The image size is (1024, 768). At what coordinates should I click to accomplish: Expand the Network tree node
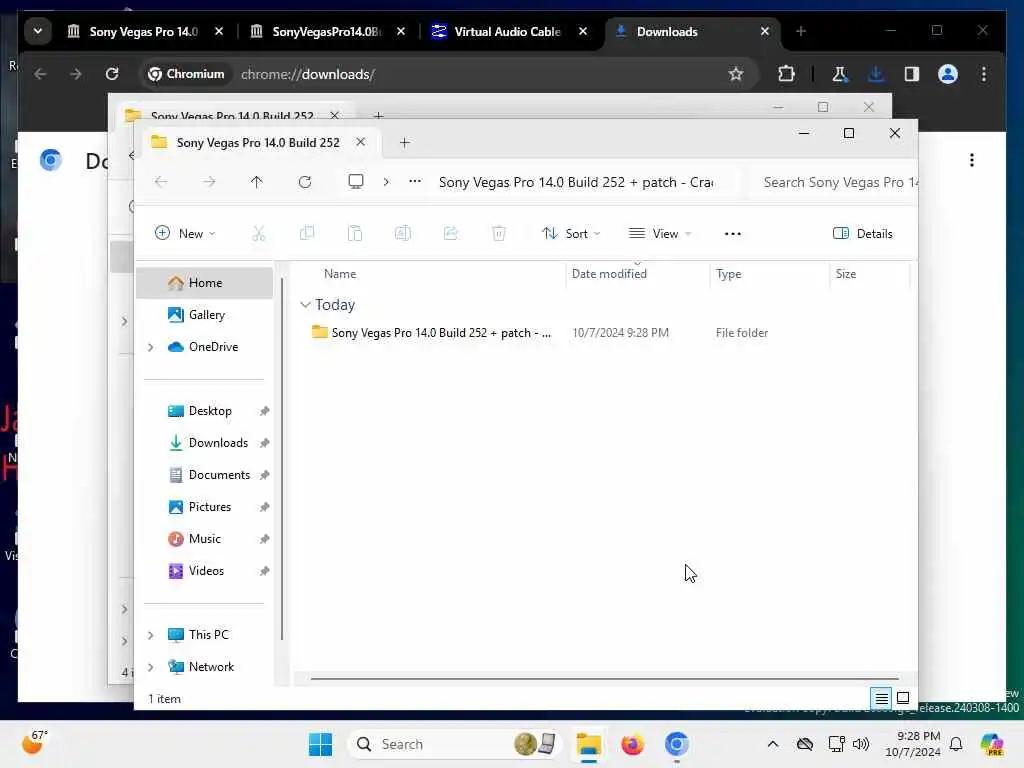150,667
